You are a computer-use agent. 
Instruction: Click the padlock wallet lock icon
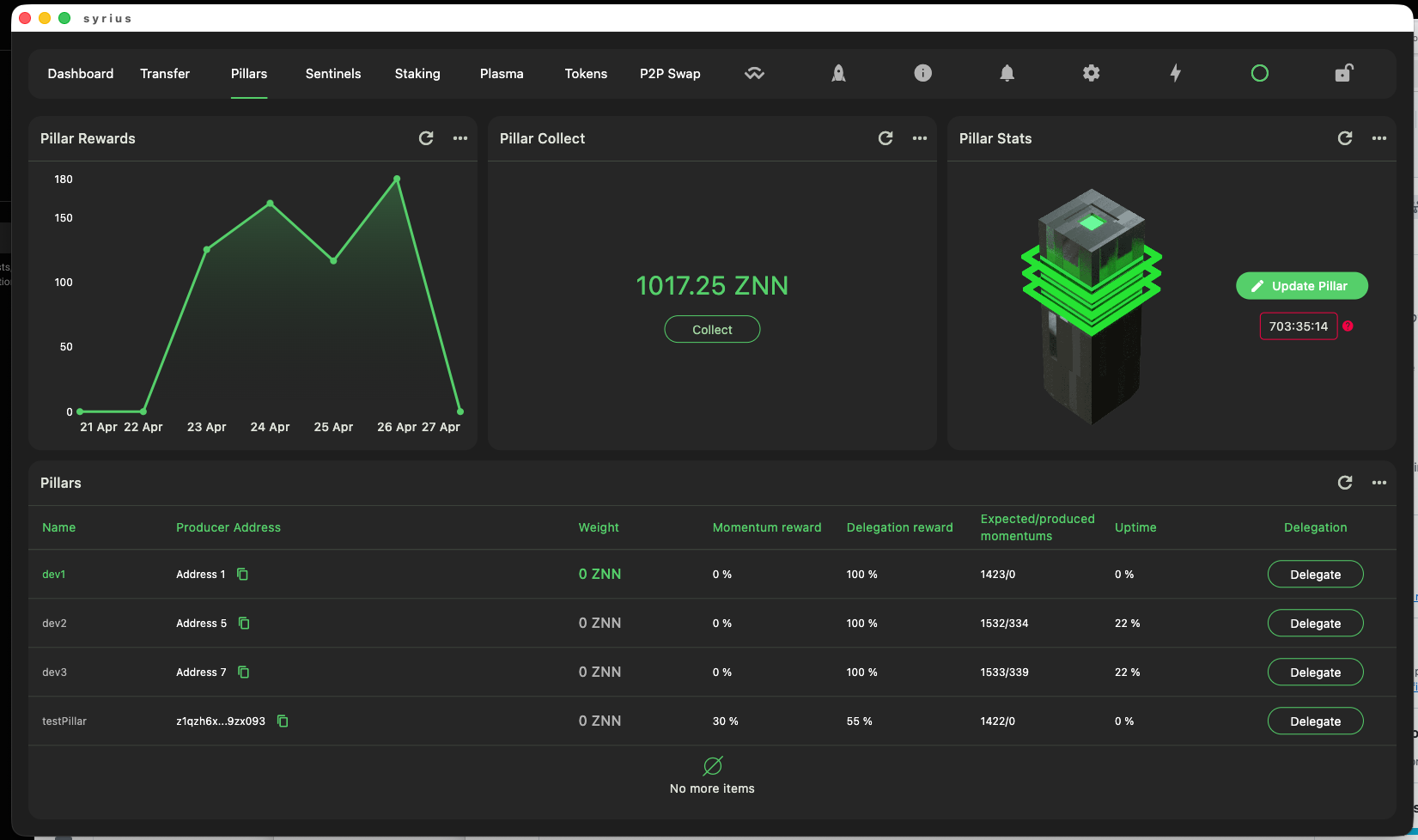click(x=1343, y=73)
